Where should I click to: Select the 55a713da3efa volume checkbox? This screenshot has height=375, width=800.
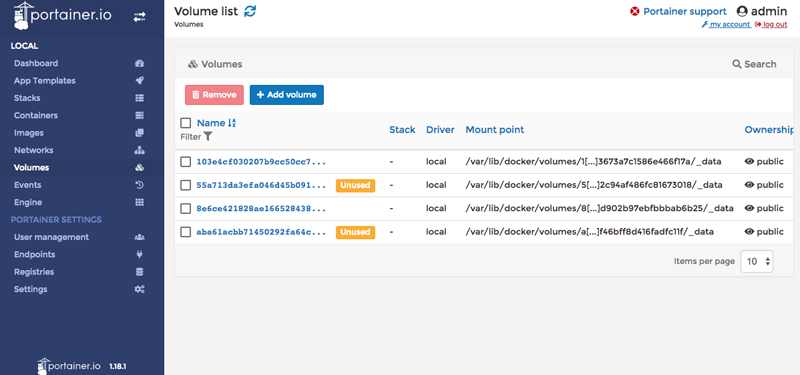[x=186, y=185]
